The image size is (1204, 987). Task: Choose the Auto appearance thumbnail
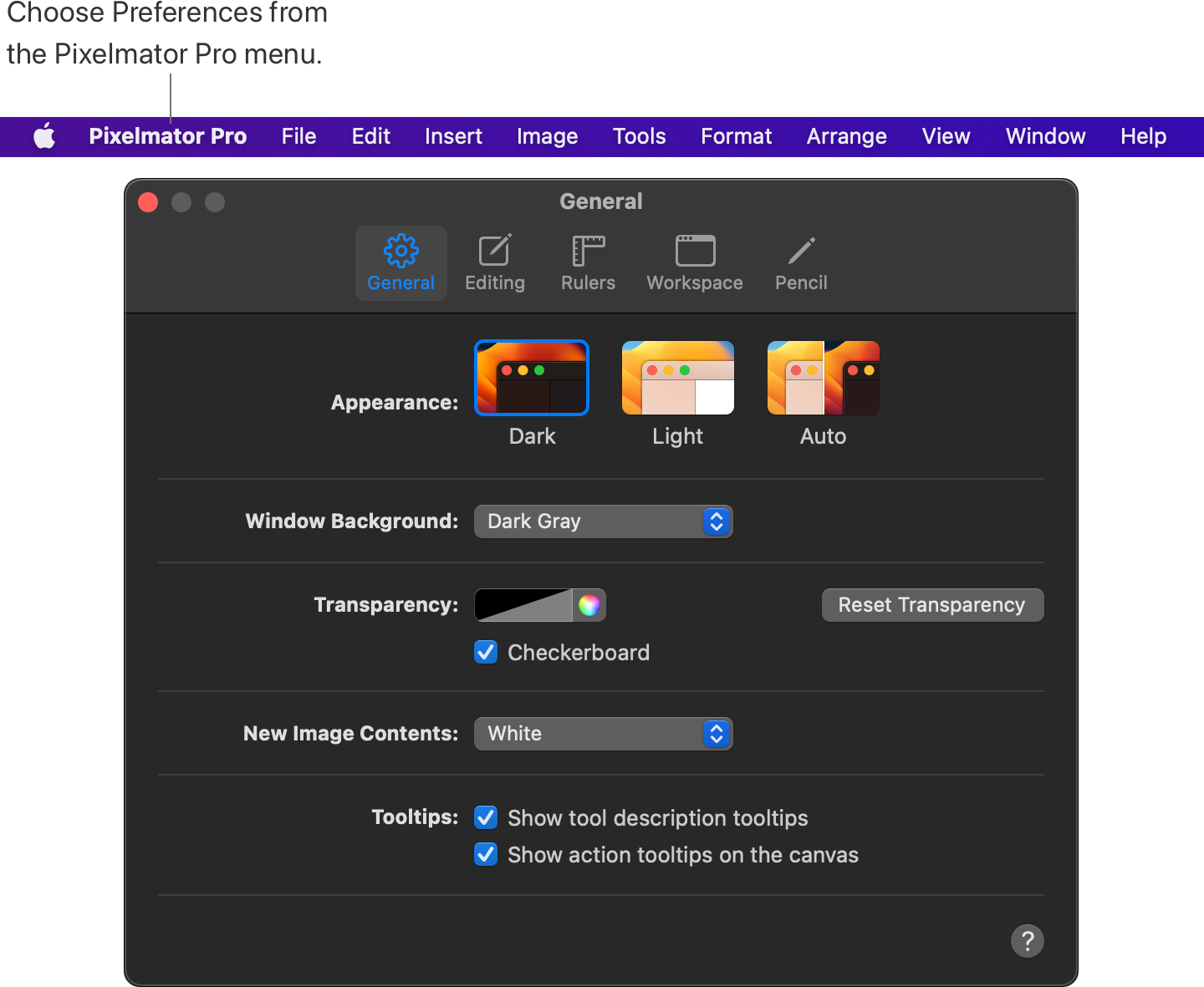[824, 378]
